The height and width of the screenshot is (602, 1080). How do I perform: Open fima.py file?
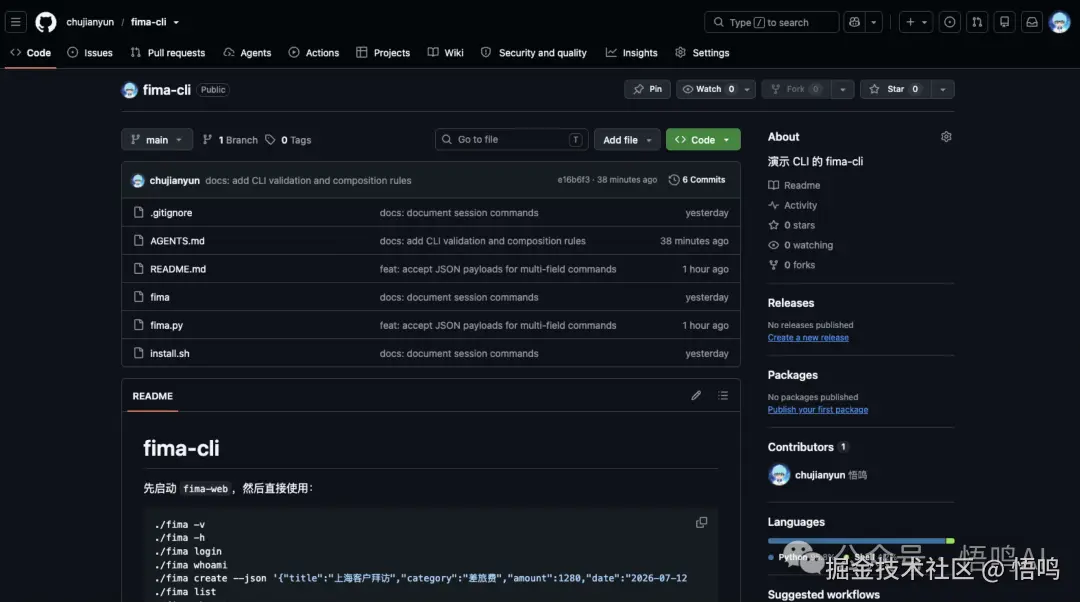pos(167,325)
